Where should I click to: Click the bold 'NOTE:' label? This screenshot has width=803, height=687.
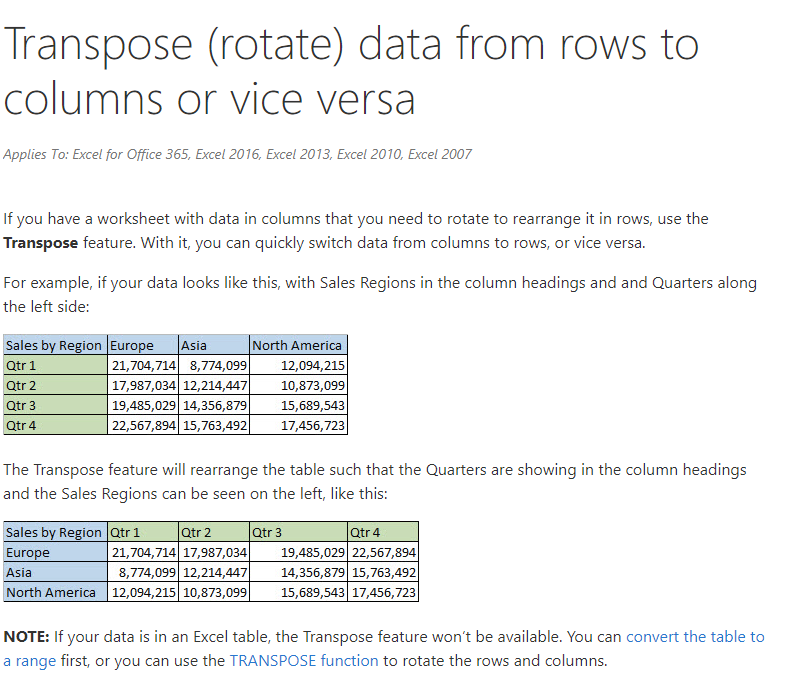pyautogui.click(x=27, y=636)
